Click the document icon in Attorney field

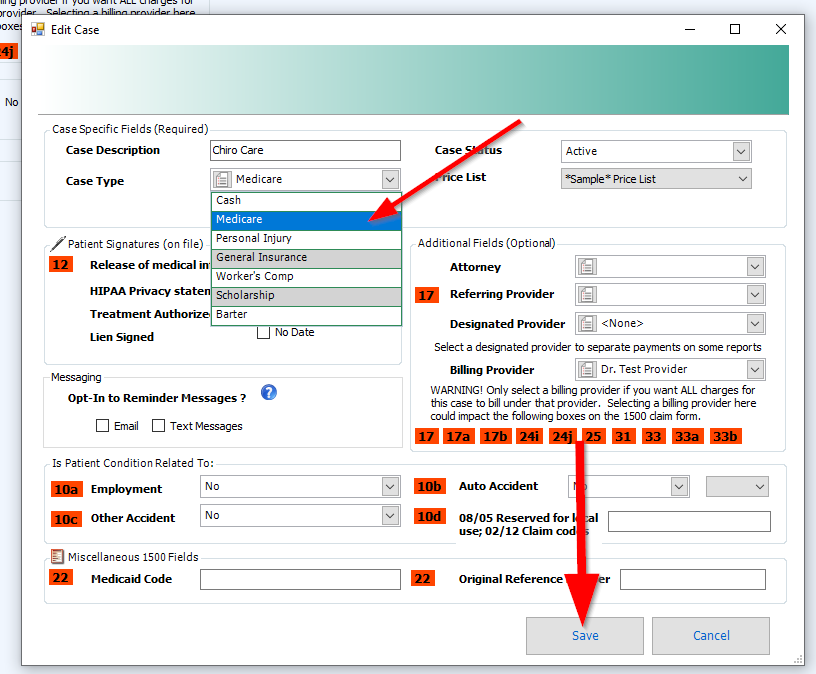pos(587,267)
